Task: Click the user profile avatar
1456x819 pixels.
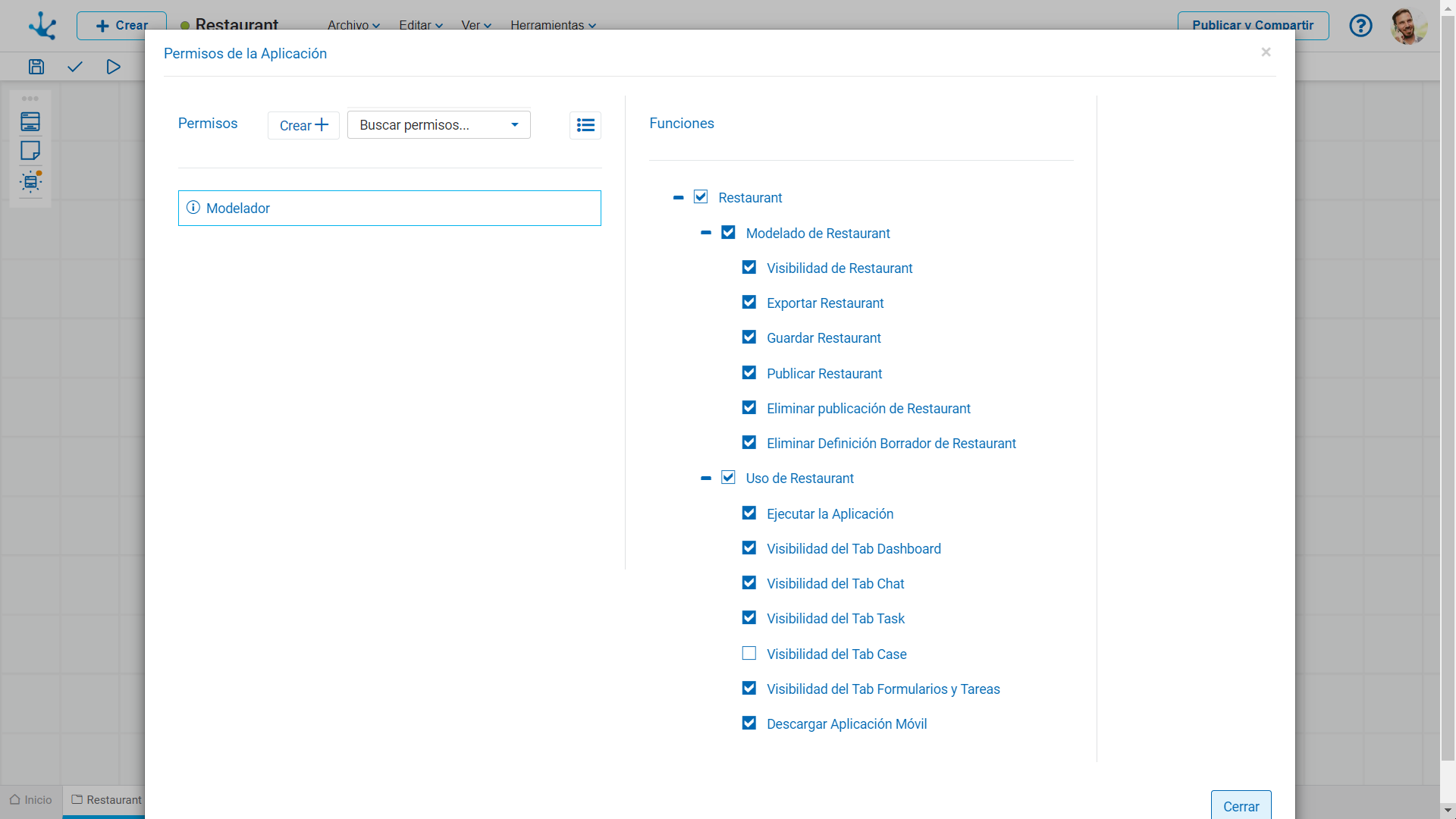Action: pos(1408,26)
